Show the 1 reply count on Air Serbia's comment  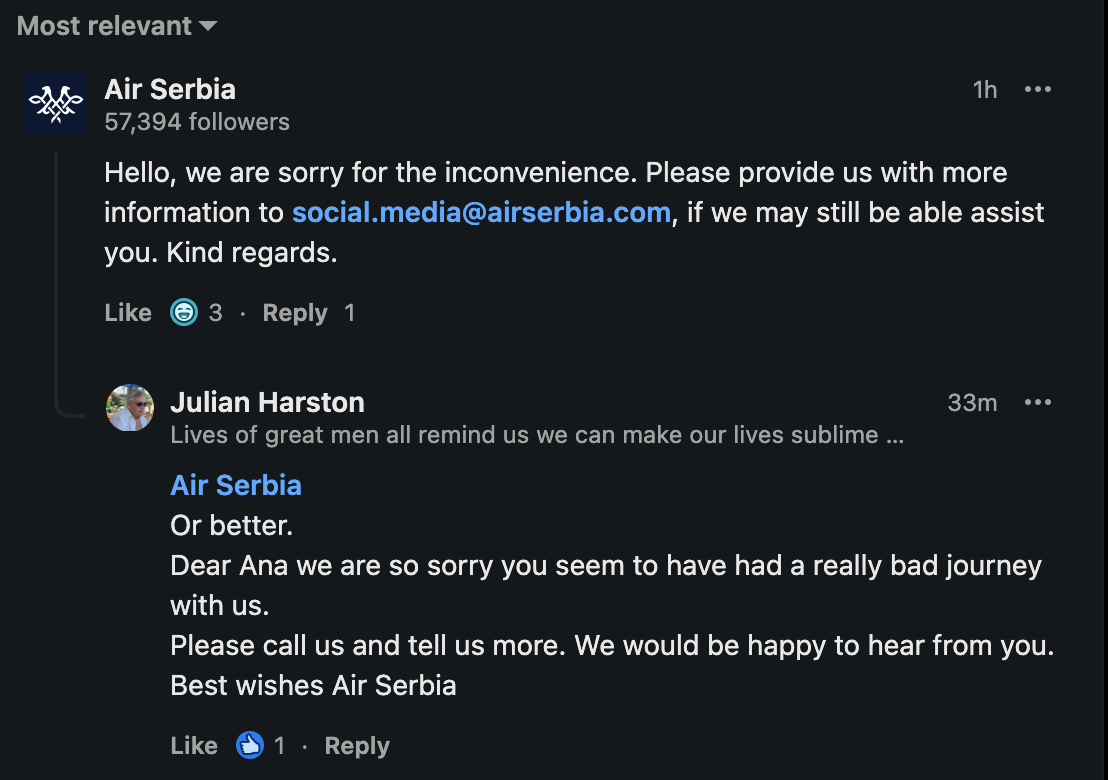[x=350, y=313]
